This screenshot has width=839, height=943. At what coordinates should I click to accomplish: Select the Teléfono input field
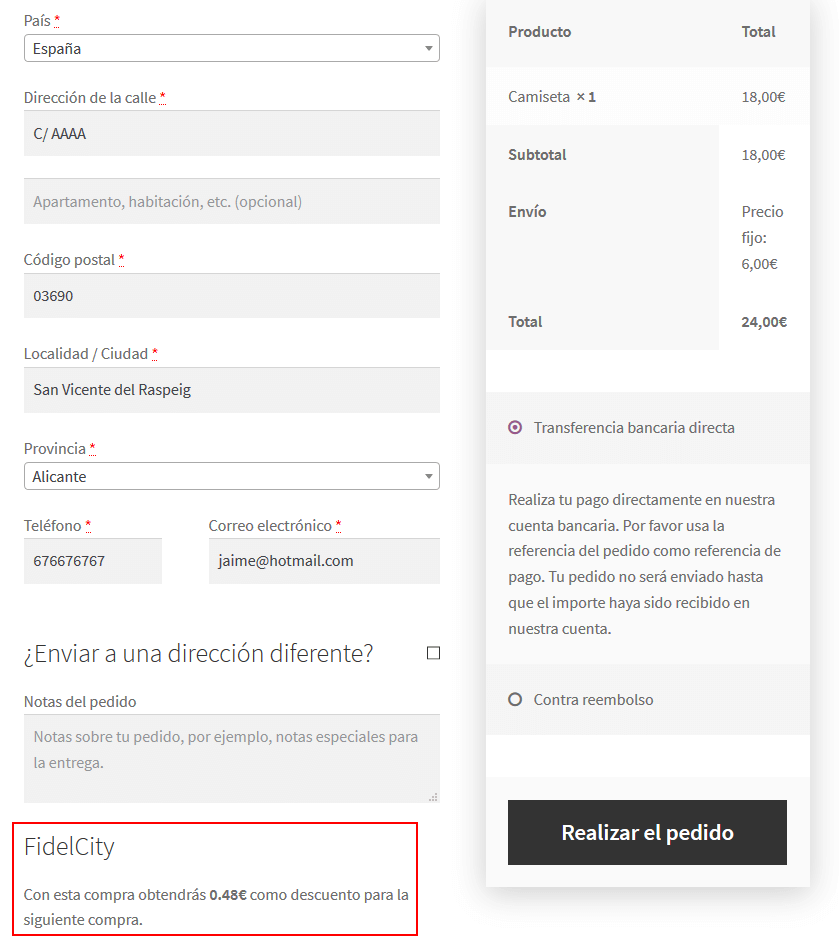click(92, 561)
